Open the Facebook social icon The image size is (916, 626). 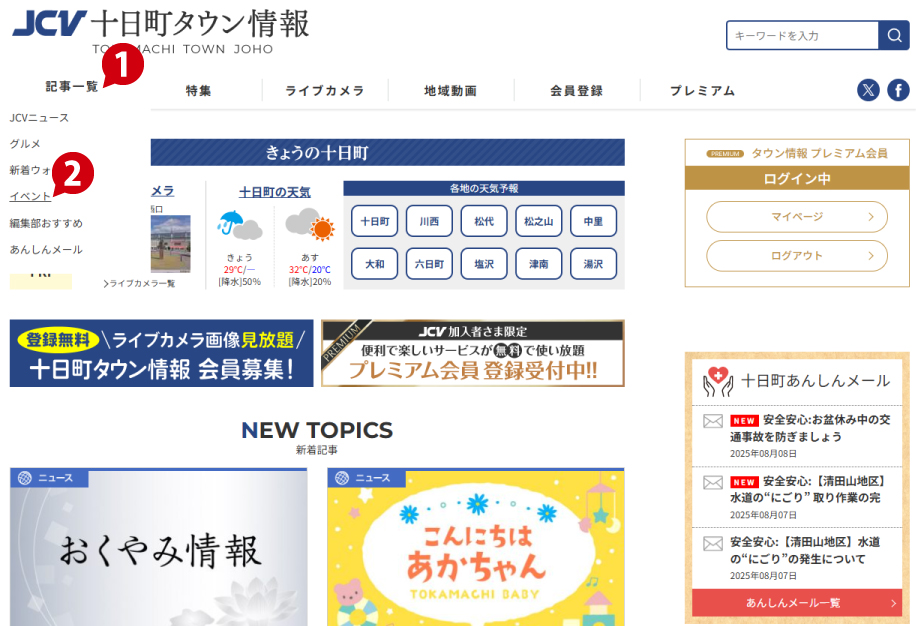[898, 90]
